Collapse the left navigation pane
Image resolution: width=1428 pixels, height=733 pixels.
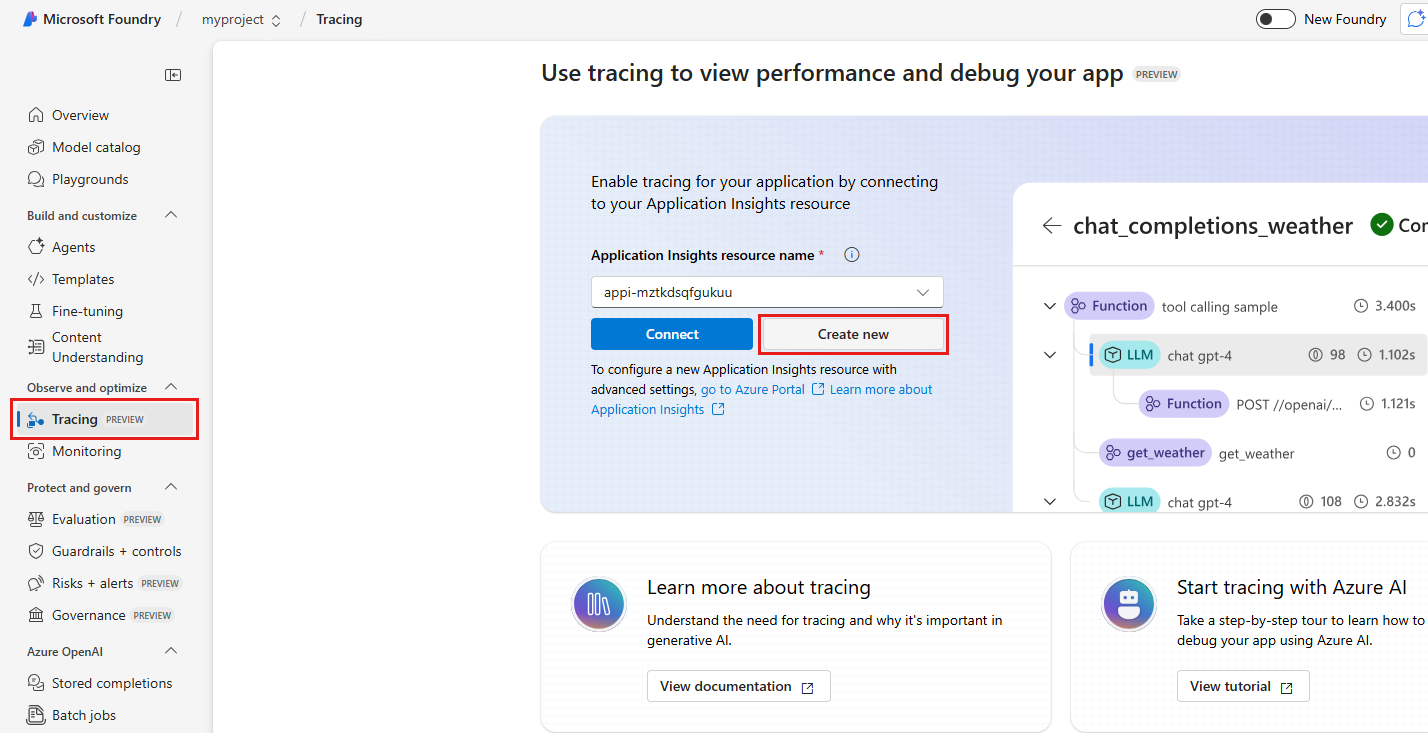click(x=172, y=74)
